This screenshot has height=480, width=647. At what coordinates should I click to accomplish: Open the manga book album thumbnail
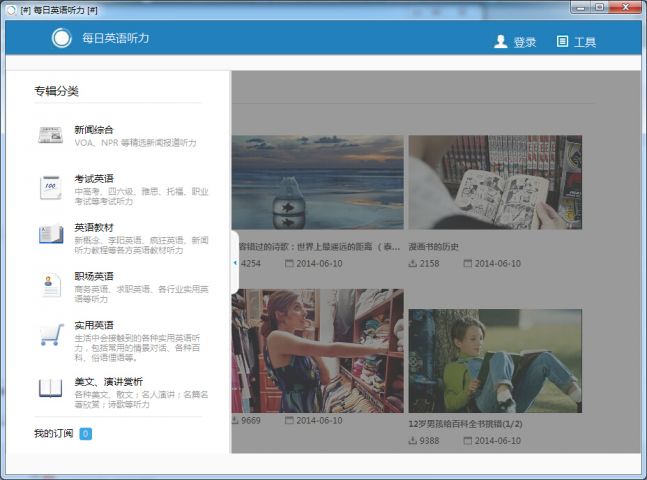(x=495, y=182)
